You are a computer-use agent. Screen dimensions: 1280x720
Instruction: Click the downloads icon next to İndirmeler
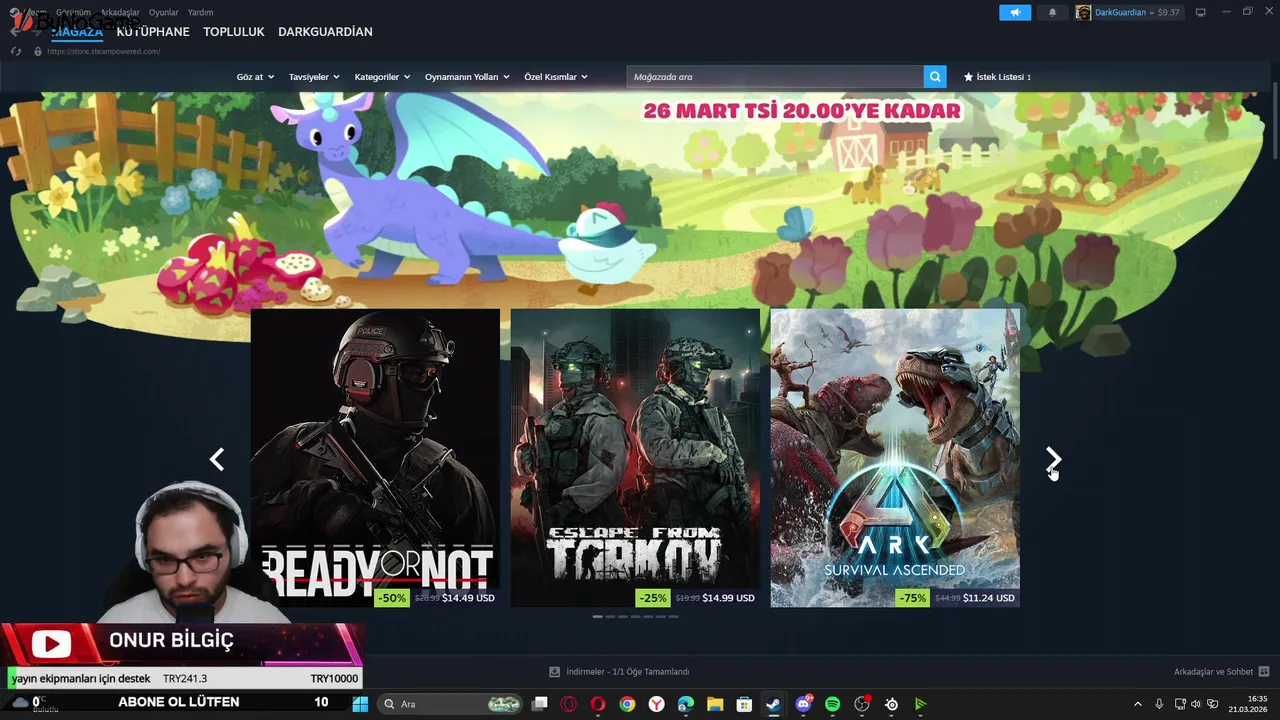point(555,672)
